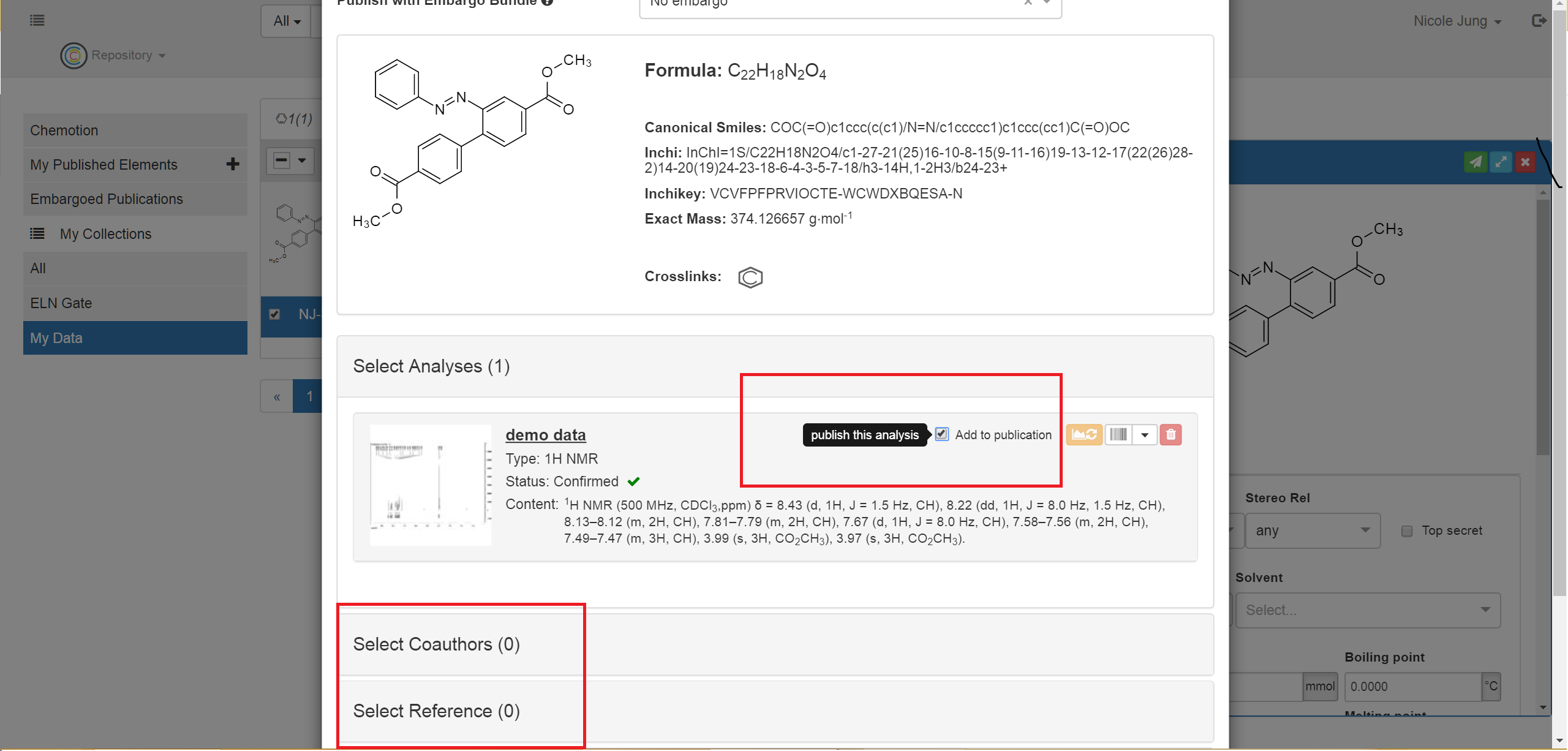Click the green publish paper-plane icon

tap(1476, 162)
